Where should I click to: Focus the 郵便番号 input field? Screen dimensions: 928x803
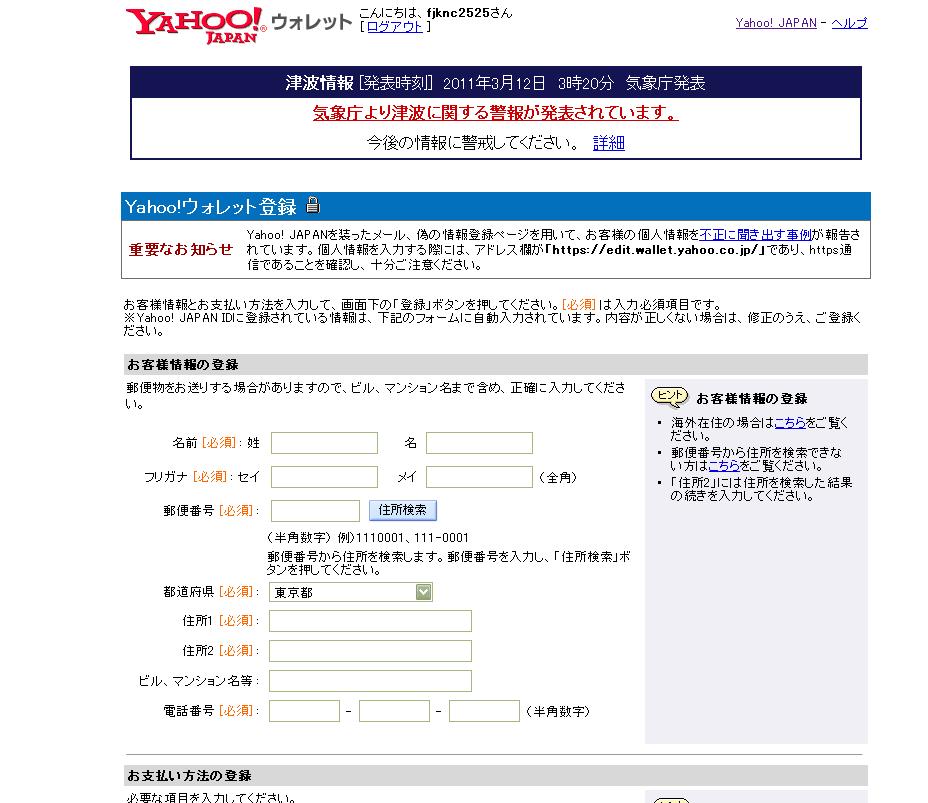click(315, 511)
